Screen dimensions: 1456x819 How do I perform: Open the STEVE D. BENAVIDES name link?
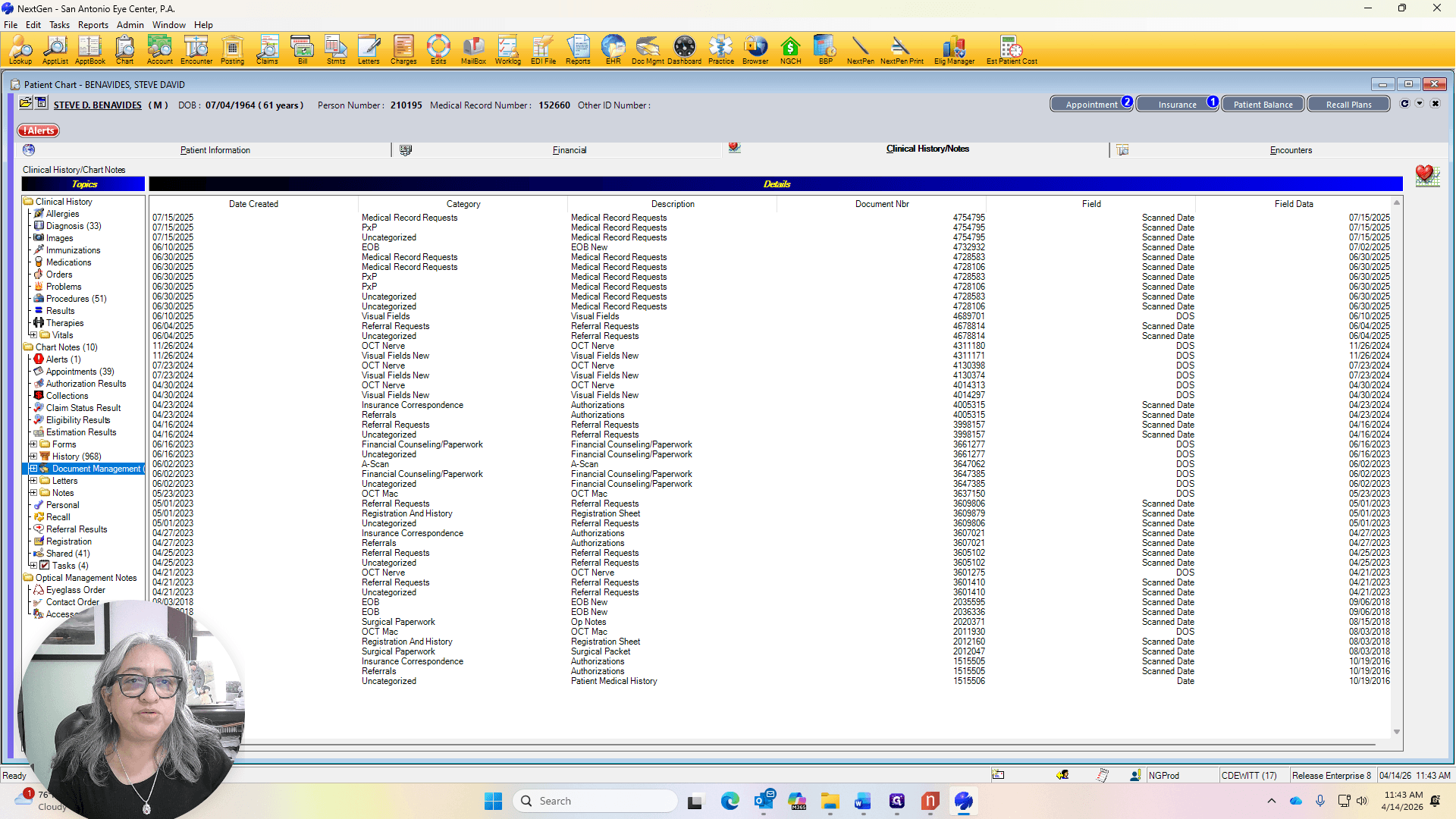click(x=97, y=105)
